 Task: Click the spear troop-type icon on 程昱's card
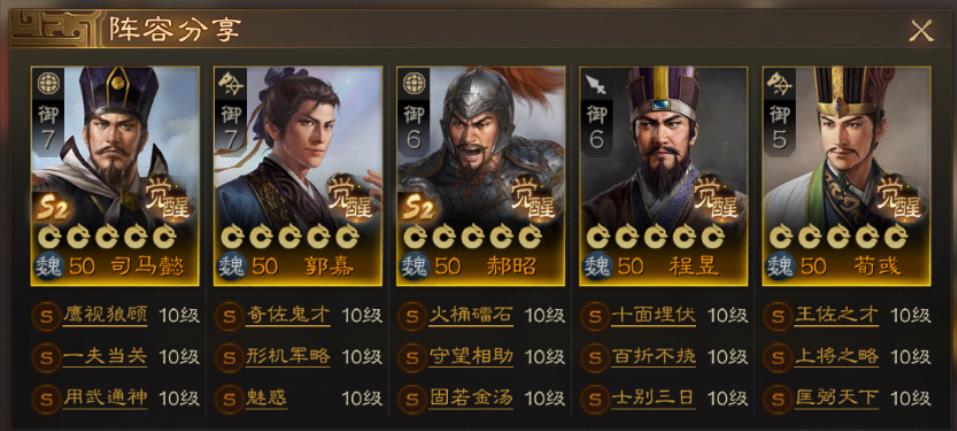pos(596,85)
